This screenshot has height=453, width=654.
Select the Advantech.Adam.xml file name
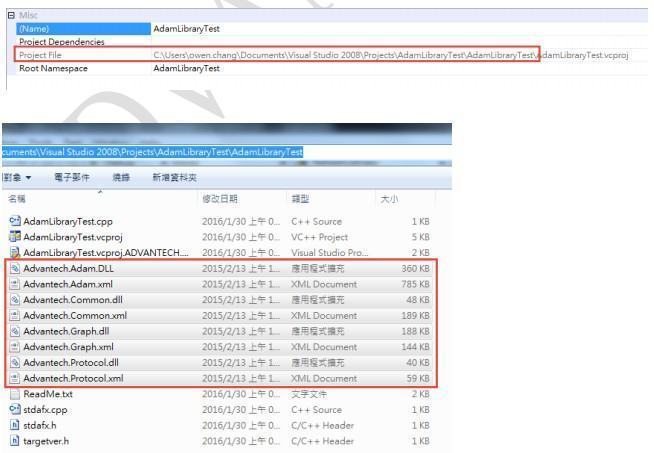(x=68, y=284)
